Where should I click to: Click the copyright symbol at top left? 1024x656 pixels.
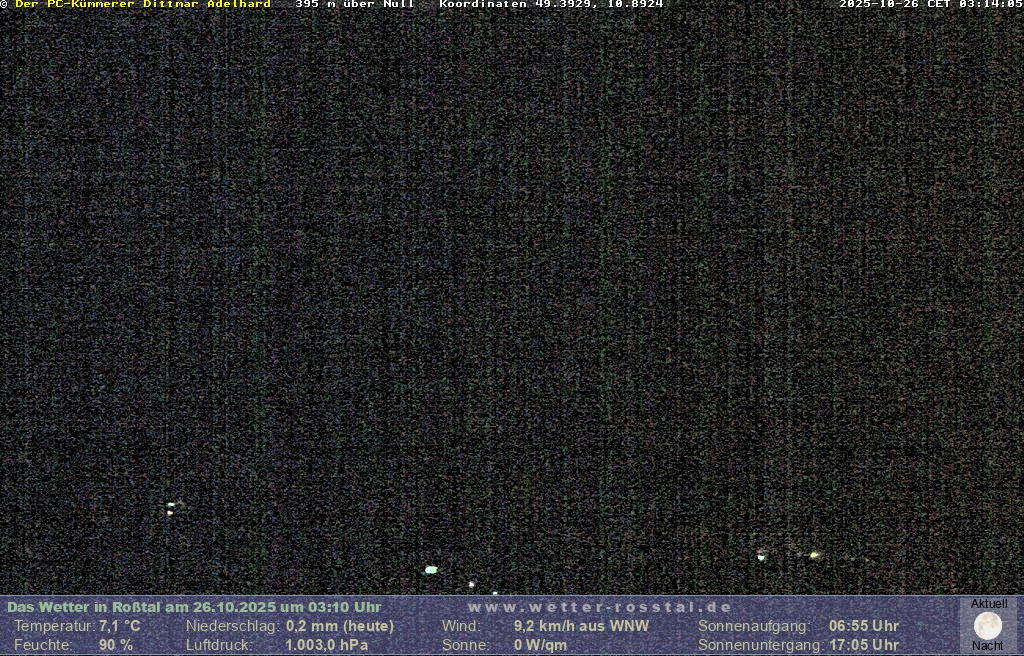pos(4,4)
